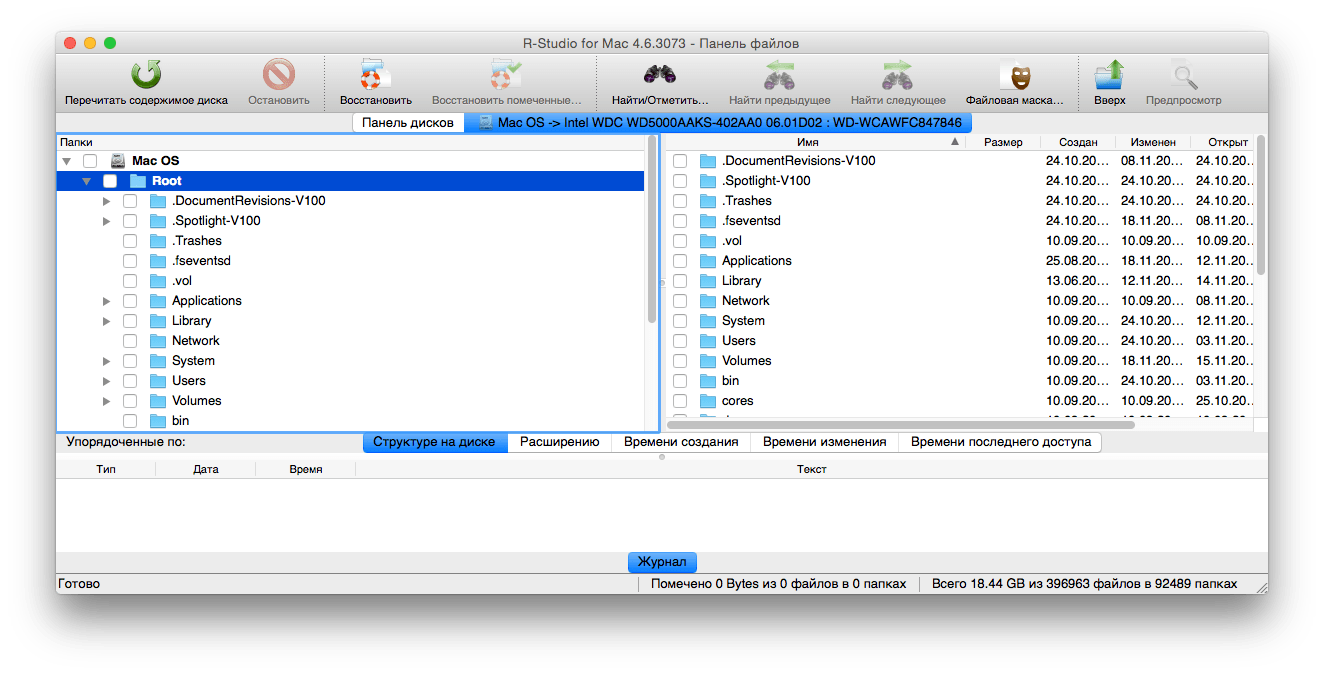Click Root folder icon in tree
The image size is (1324, 674).
click(x=138, y=181)
